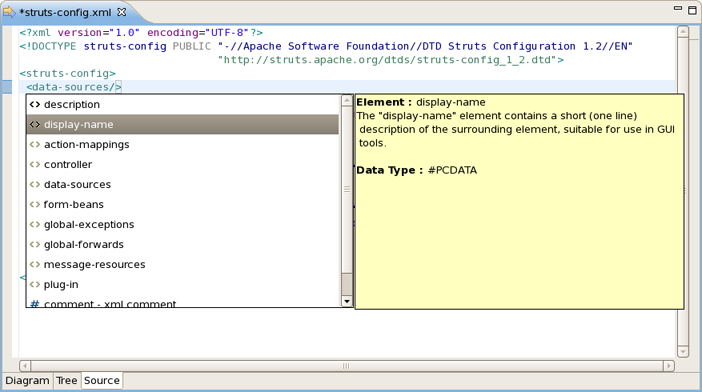Switch to the Source tab

coord(102,381)
